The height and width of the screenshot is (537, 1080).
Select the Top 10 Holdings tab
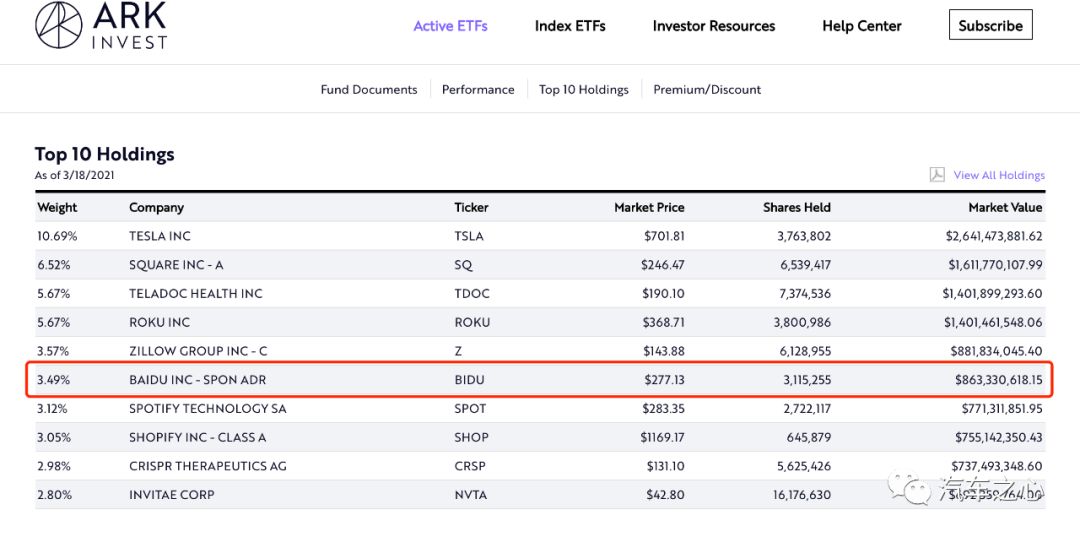pos(583,90)
